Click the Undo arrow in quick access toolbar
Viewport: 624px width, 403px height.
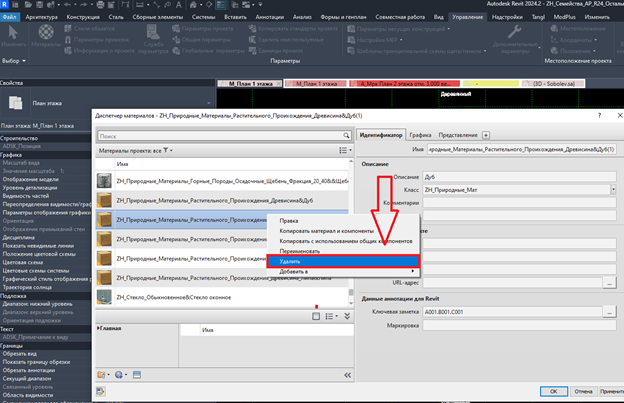point(67,5)
